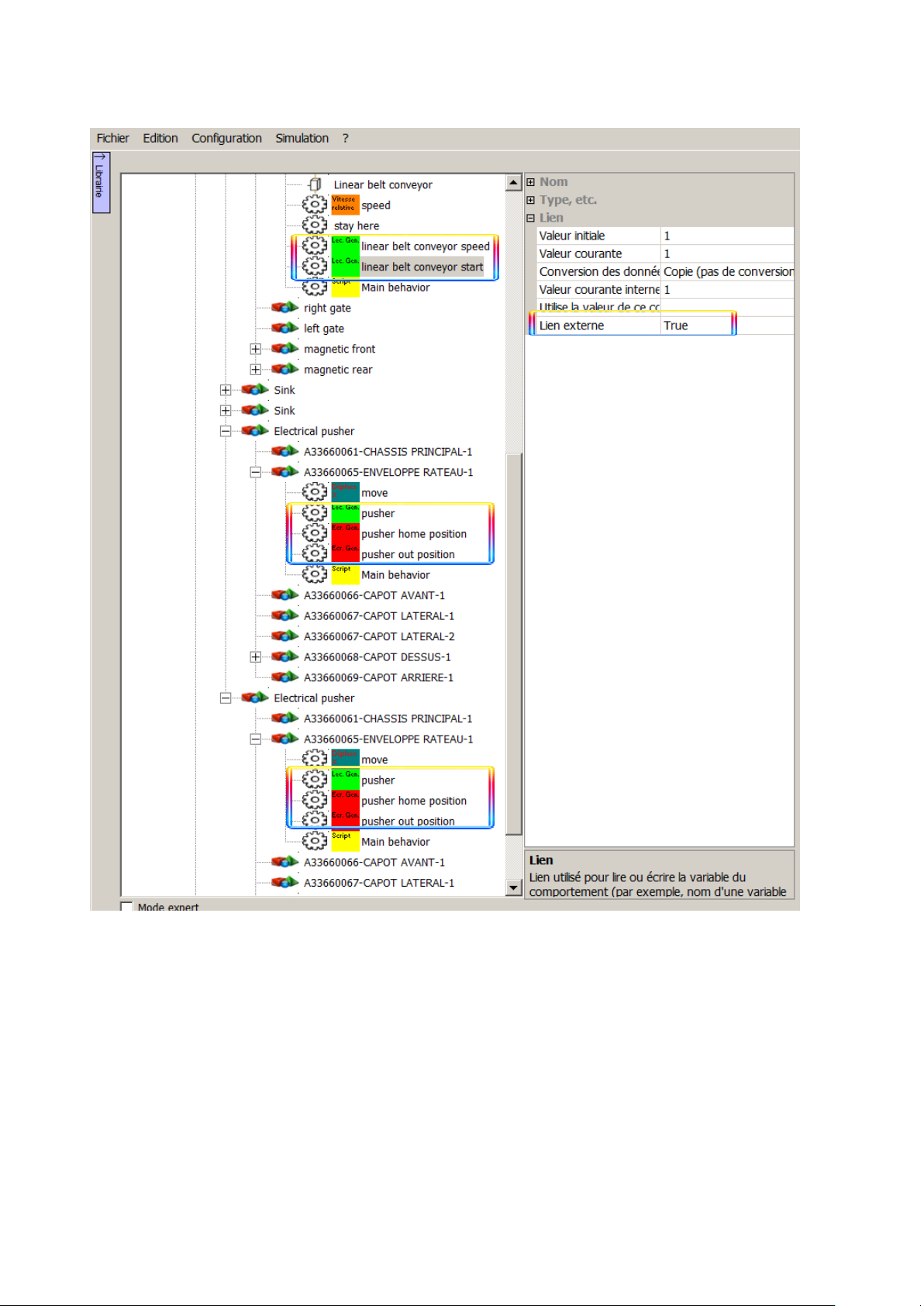Select the magnetic front tree item

point(340,349)
